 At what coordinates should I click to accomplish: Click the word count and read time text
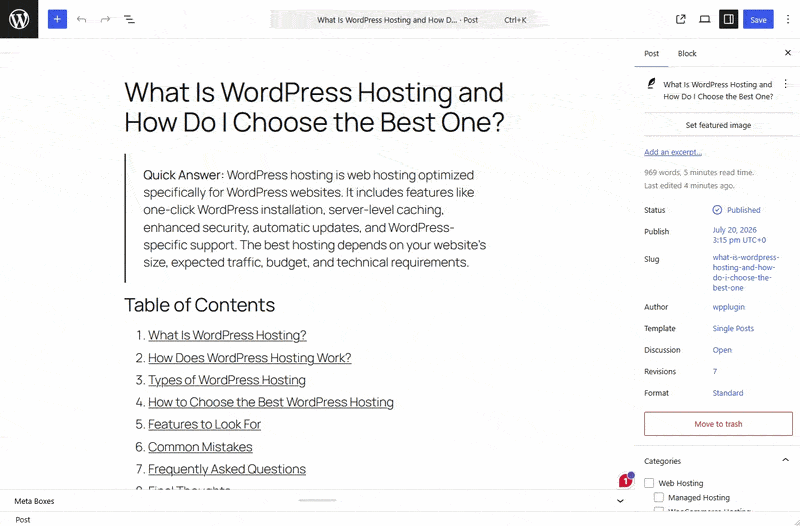698,172
